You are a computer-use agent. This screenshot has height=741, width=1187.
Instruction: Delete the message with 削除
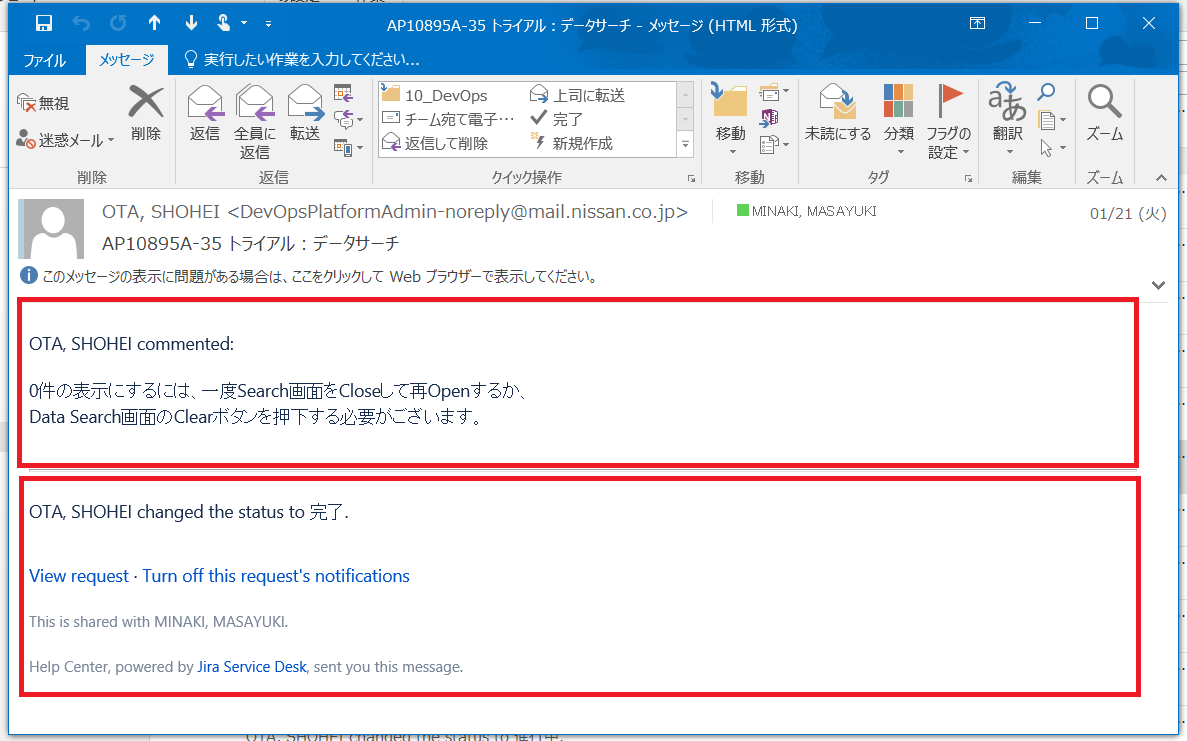click(145, 114)
